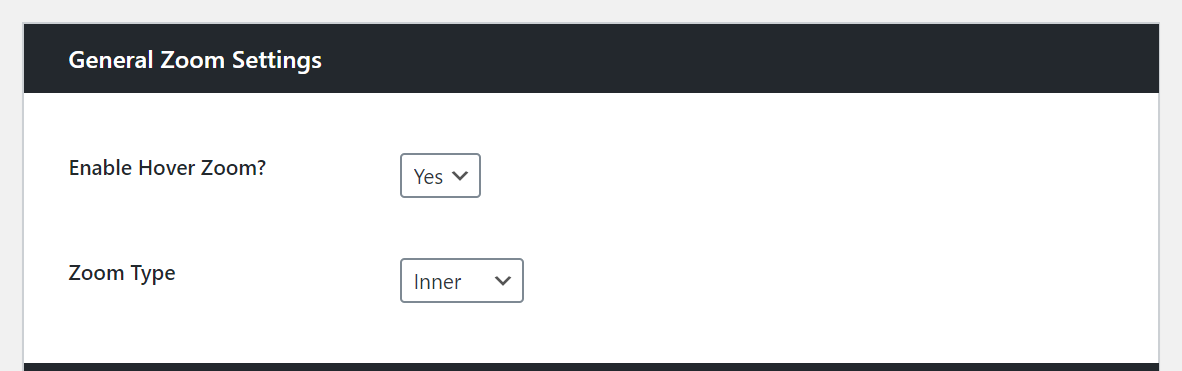
Task: Open the Zoom Type dropdown
Action: point(461,281)
